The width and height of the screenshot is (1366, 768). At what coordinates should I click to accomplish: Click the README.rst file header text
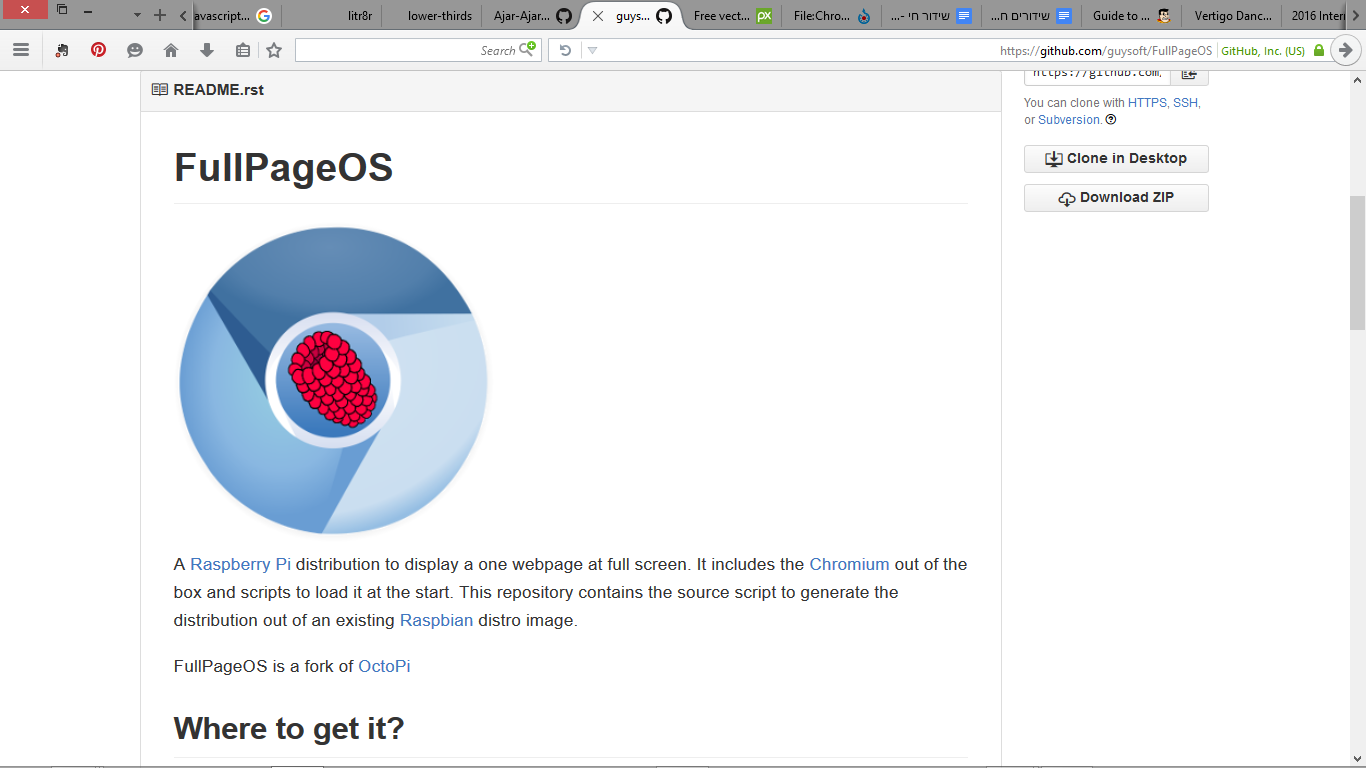[x=219, y=89]
